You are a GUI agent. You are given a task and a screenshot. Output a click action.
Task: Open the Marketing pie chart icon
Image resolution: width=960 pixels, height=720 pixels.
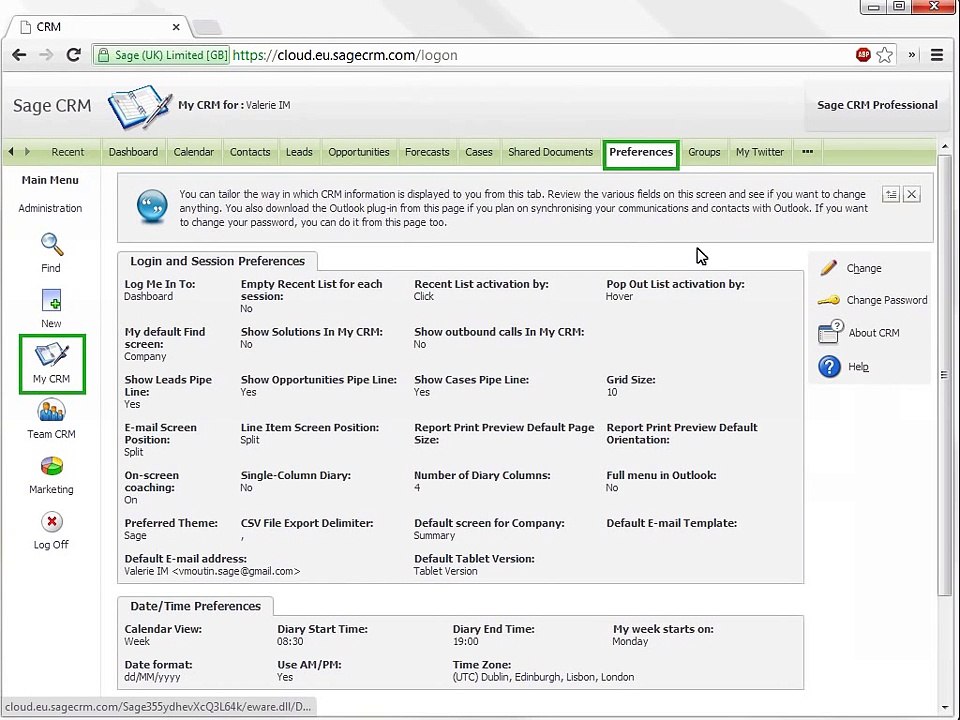pos(51,466)
